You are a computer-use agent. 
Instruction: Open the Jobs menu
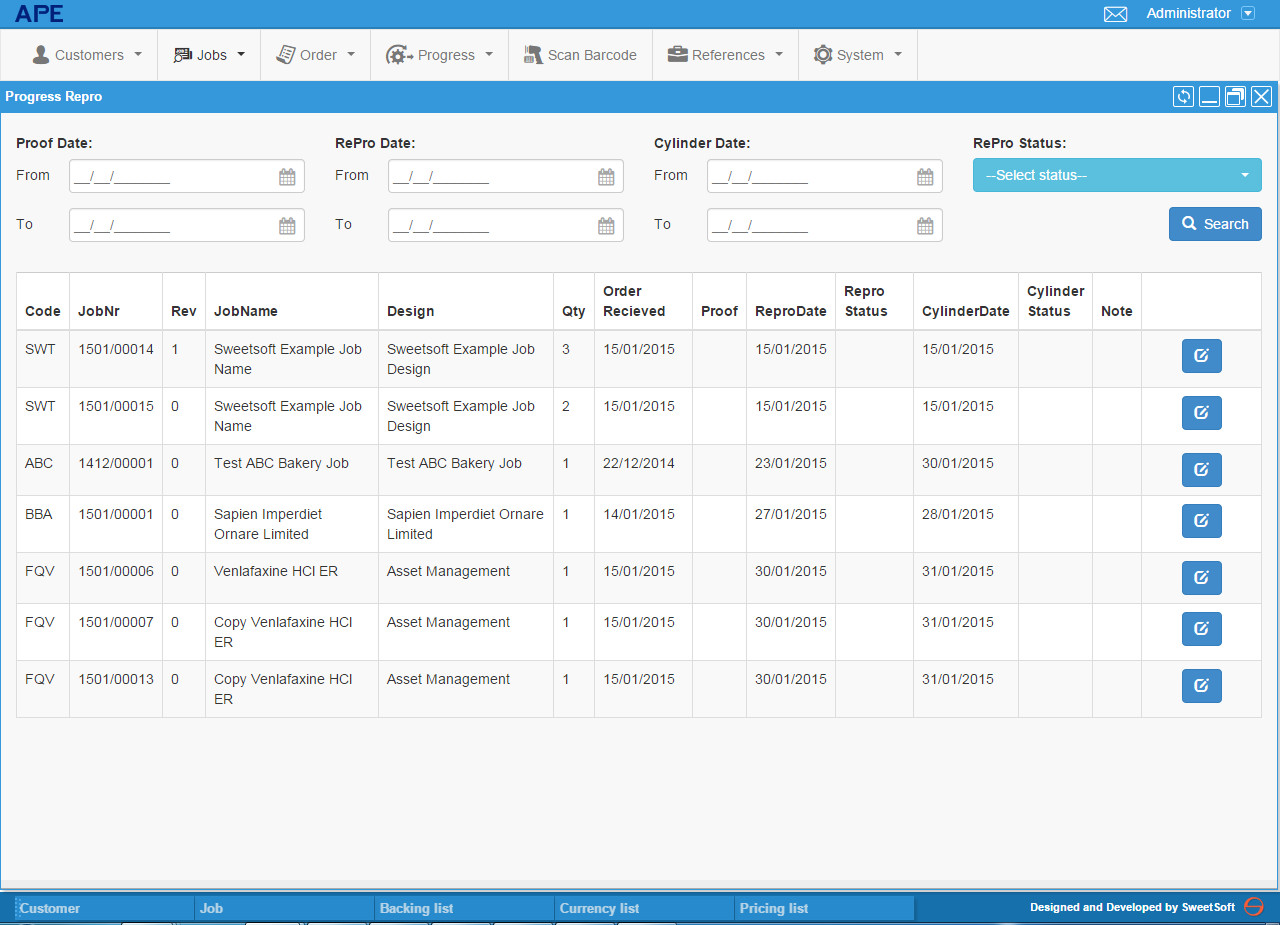click(209, 55)
